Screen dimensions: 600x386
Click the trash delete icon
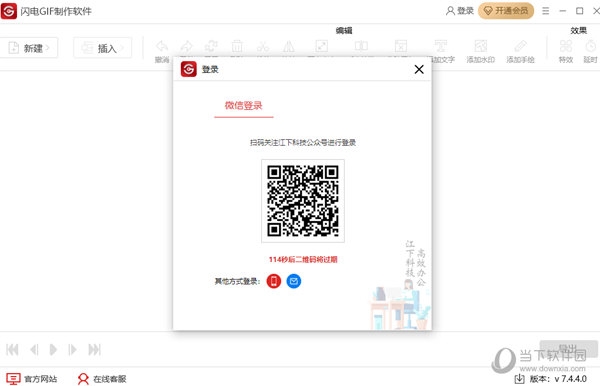coord(237,47)
